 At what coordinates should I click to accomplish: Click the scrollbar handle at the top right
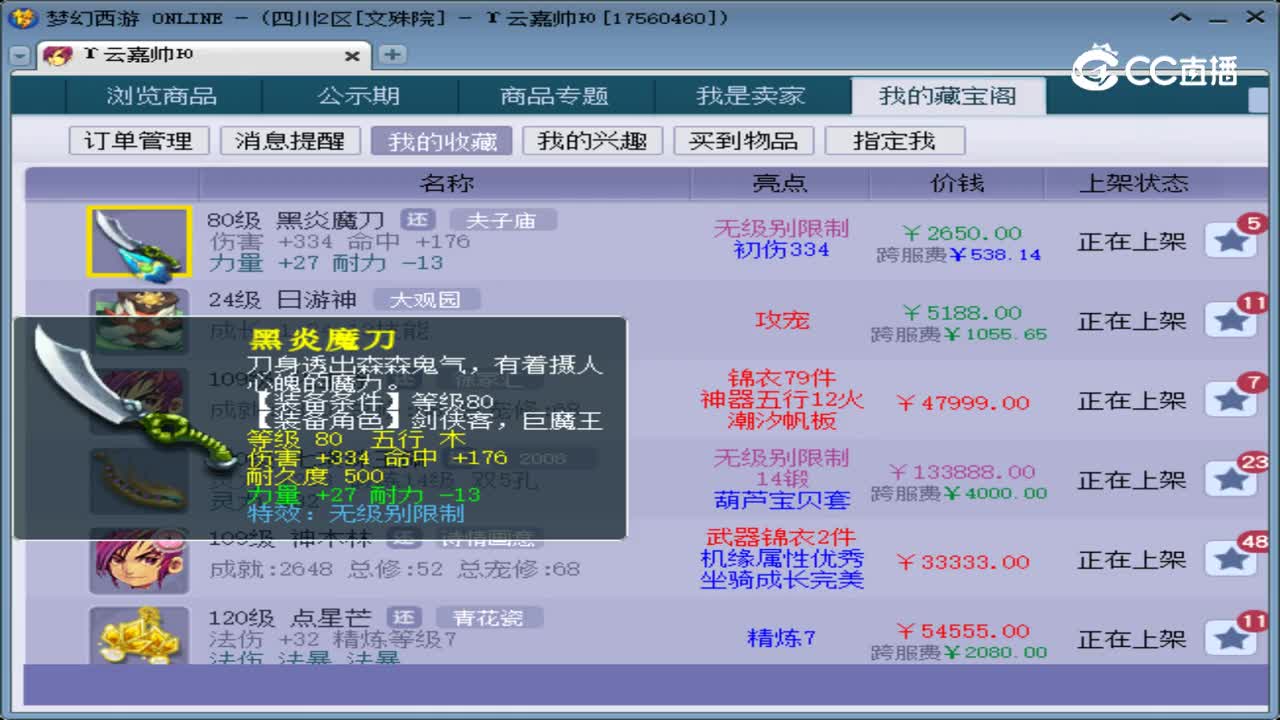[x=1260, y=98]
